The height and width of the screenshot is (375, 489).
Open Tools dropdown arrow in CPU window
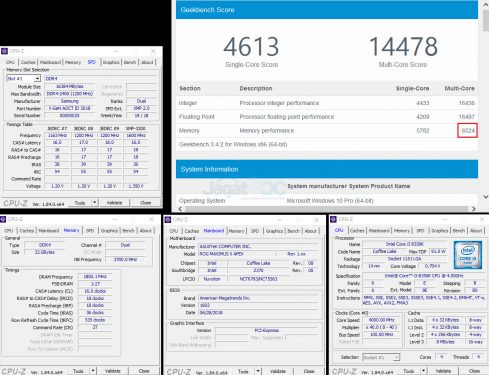(423, 371)
